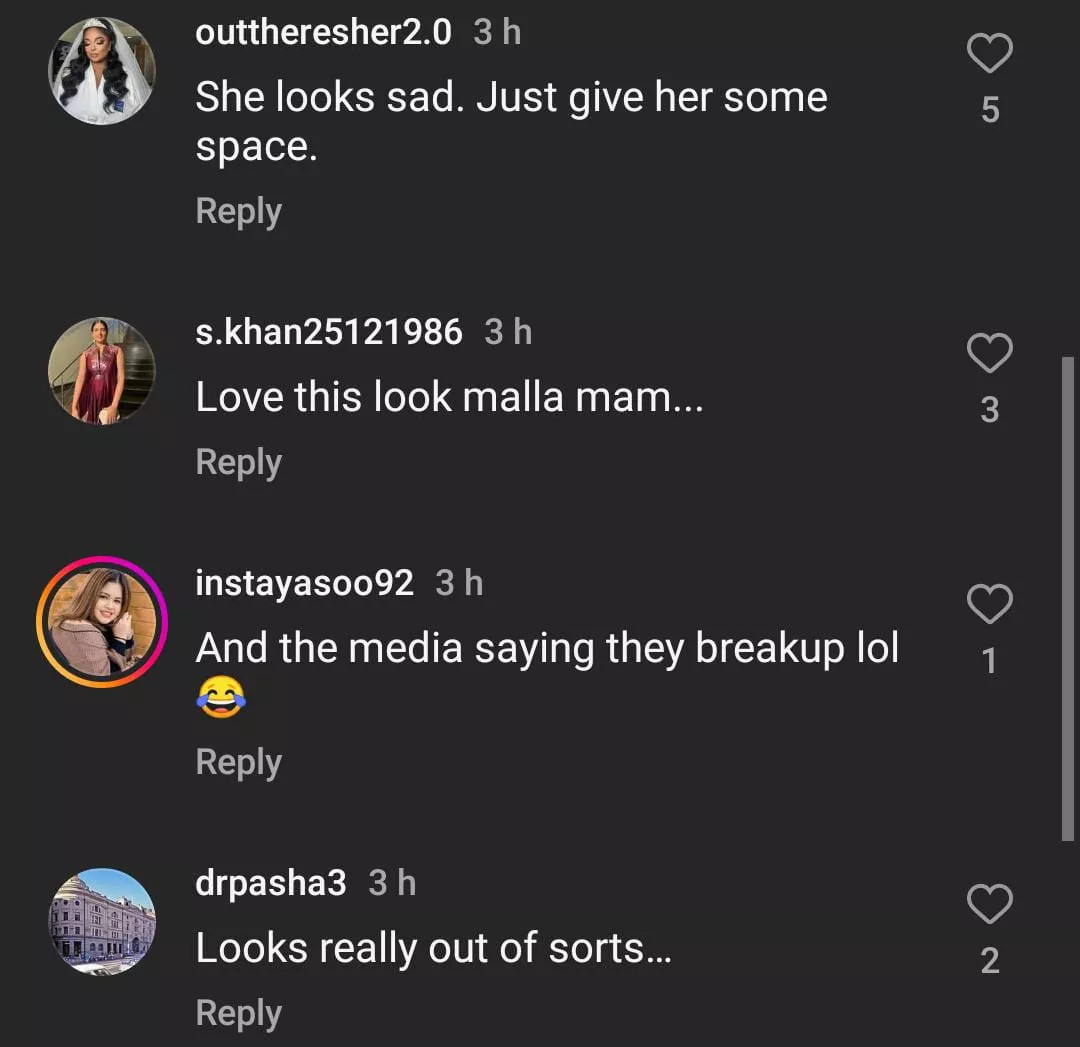1080x1047 pixels.
Task: Like the comment by outtheresher2.0
Action: [x=990, y=54]
